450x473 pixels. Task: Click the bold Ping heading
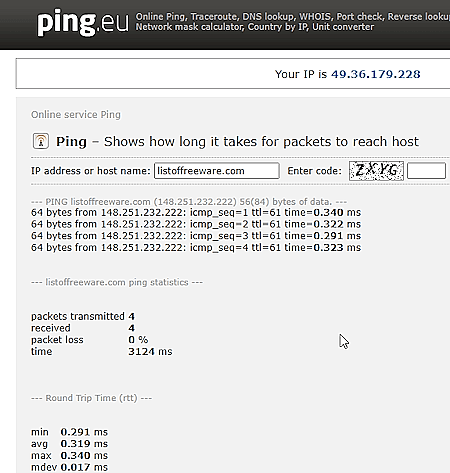[x=71, y=142]
